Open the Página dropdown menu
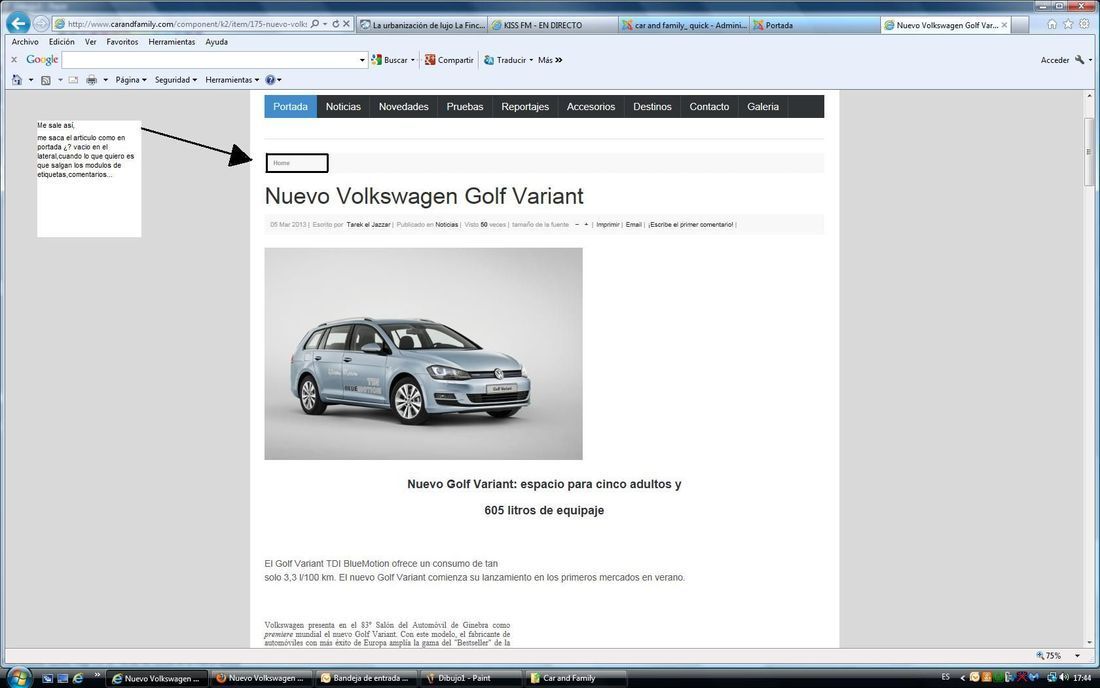 coord(131,80)
